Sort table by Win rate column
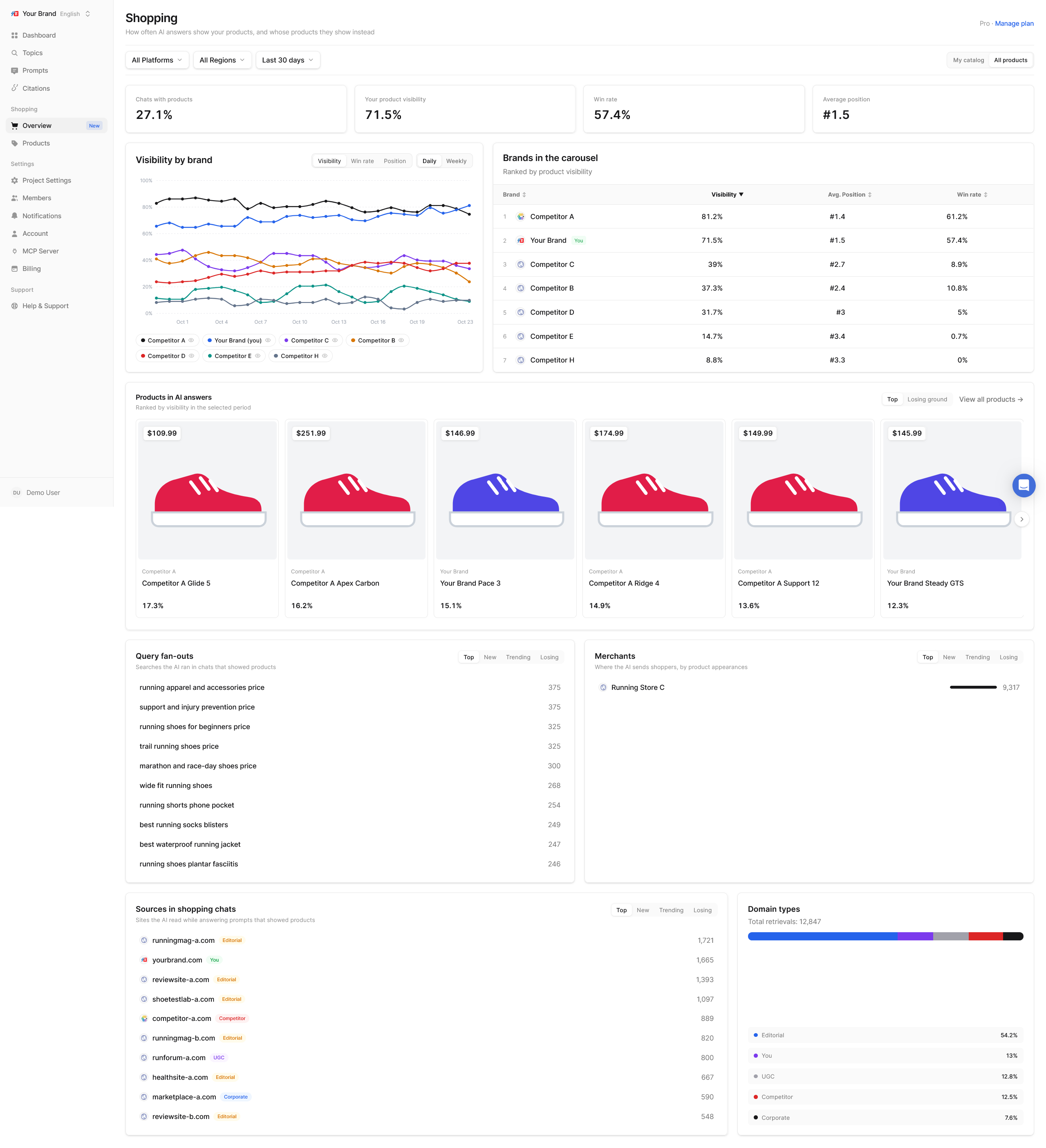Viewport: 1046px width, 1148px height. tap(972, 195)
